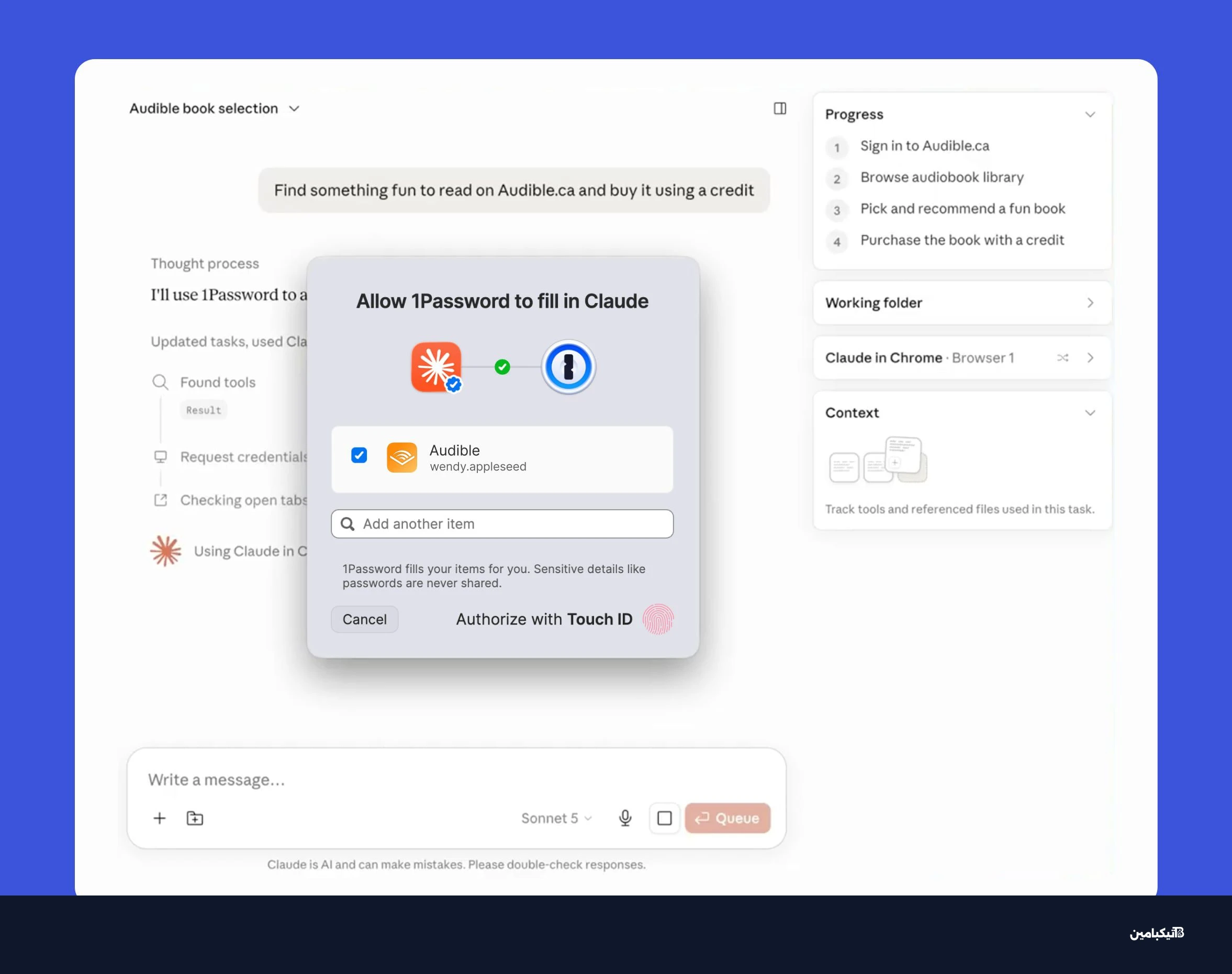The image size is (1232, 974).
Task: Toggle the sidebar panel icon
Action: pyautogui.click(x=779, y=108)
